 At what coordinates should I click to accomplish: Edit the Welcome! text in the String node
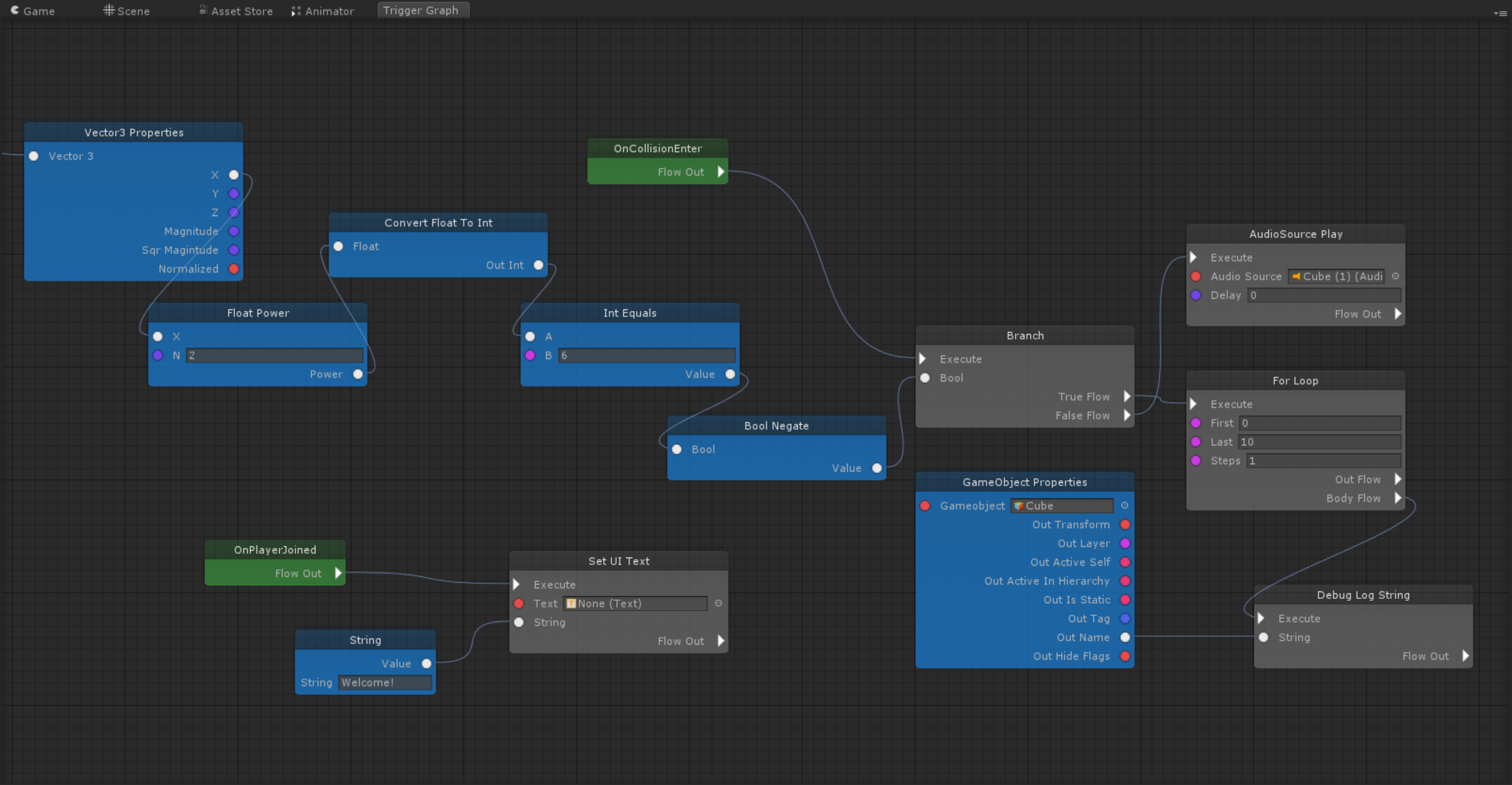tap(384, 682)
